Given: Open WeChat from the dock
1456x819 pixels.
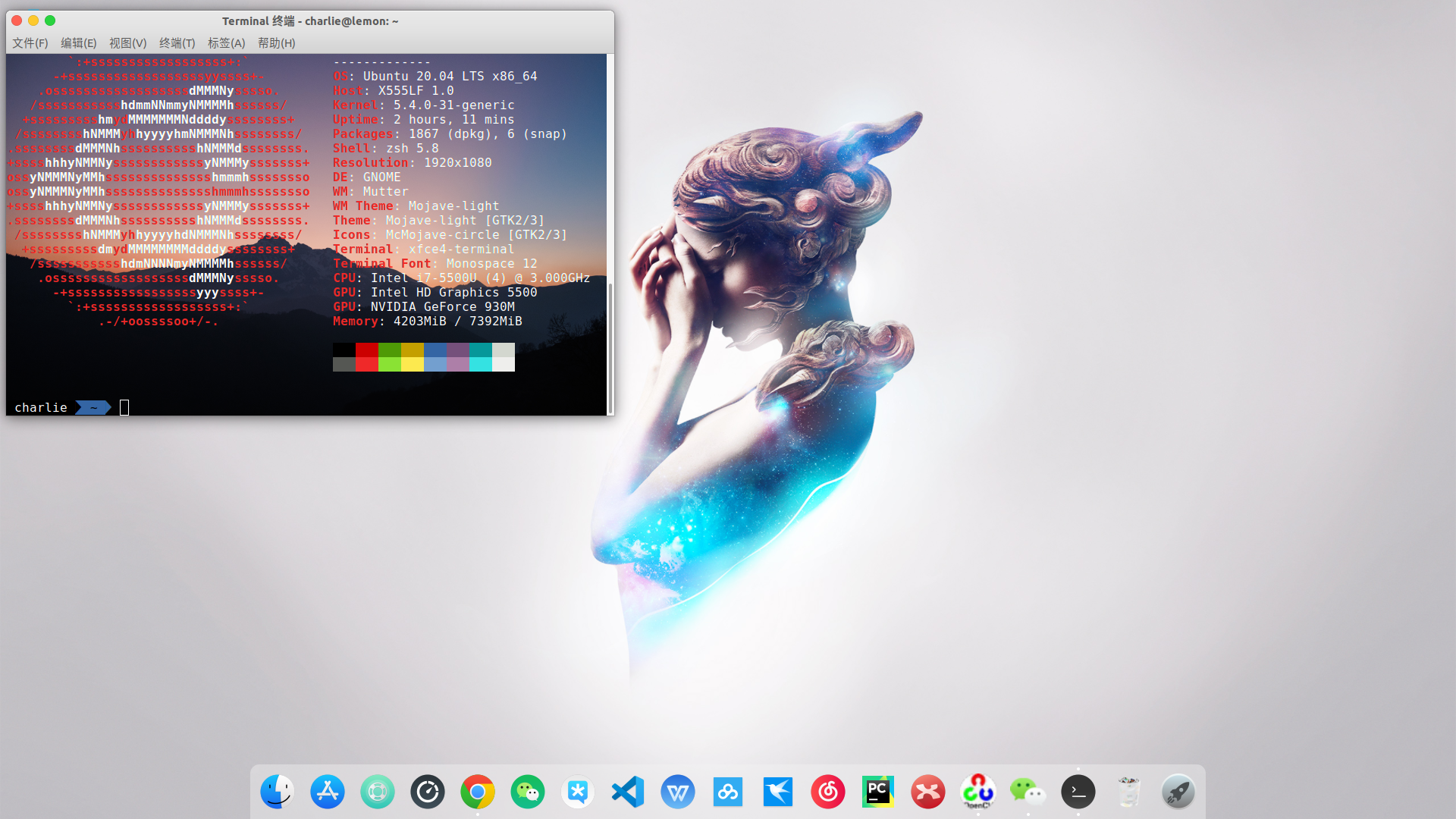Looking at the screenshot, I should click(1028, 792).
